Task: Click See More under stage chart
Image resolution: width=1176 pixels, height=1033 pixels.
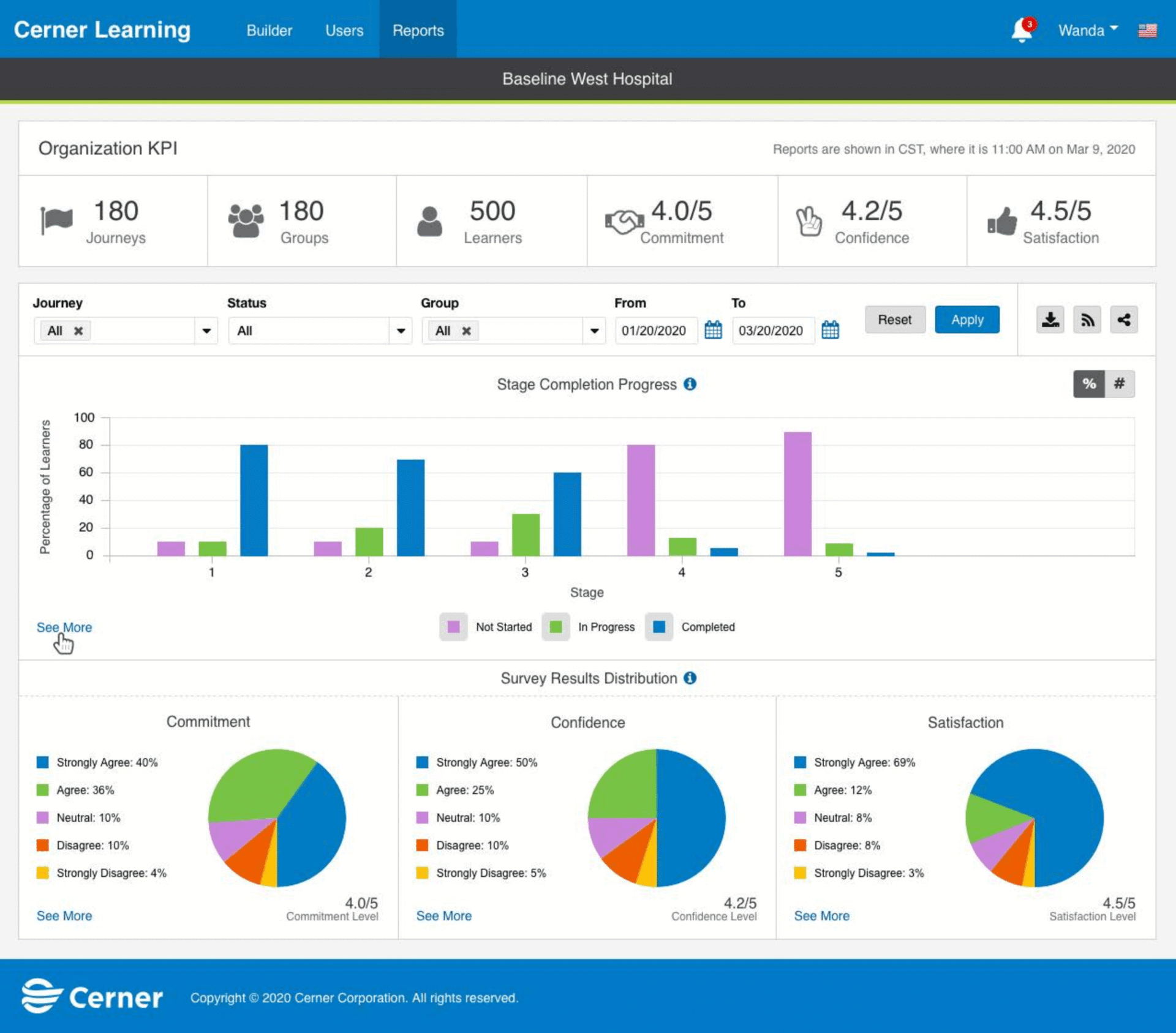Action: 64,627
